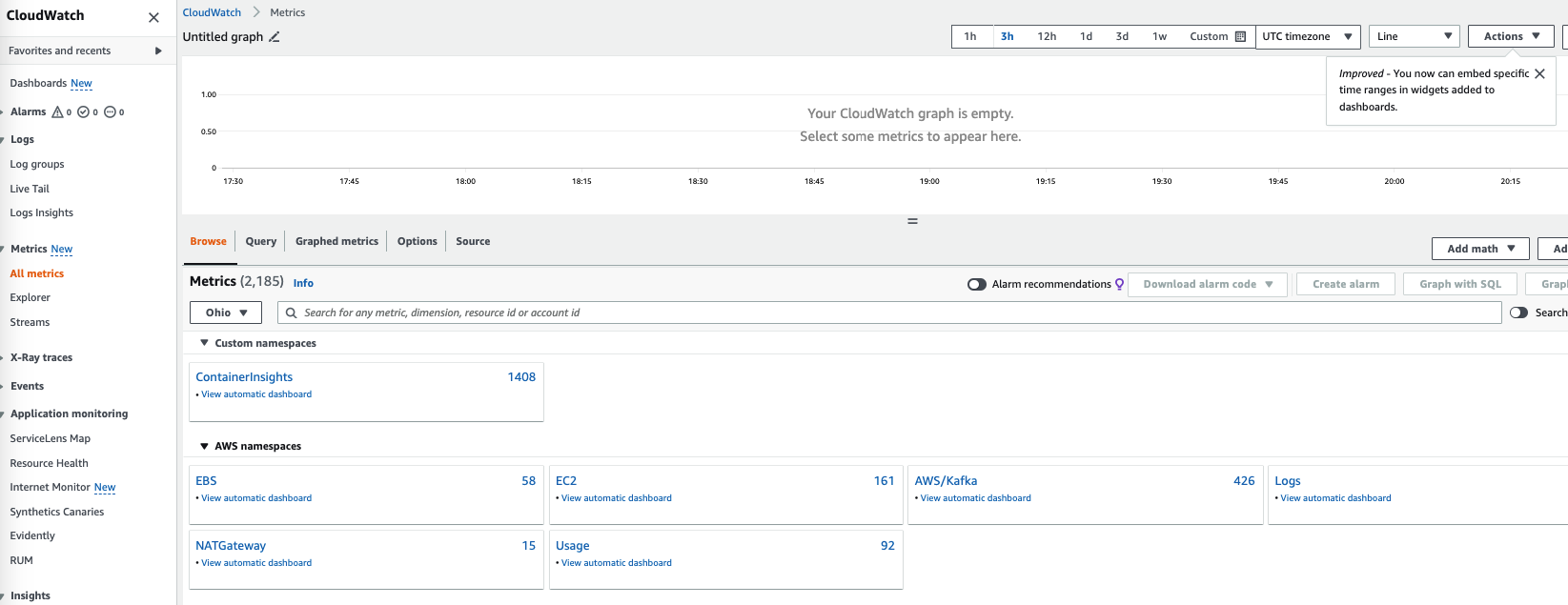This screenshot has height=605, width=1568.
Task: Open Explorer in the sidebar
Action: point(30,297)
